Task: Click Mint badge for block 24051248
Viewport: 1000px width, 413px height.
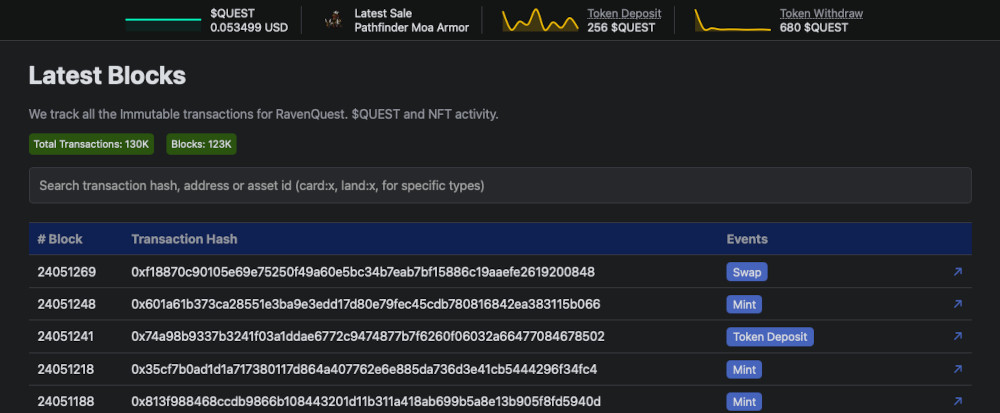Action: pyautogui.click(x=746, y=304)
